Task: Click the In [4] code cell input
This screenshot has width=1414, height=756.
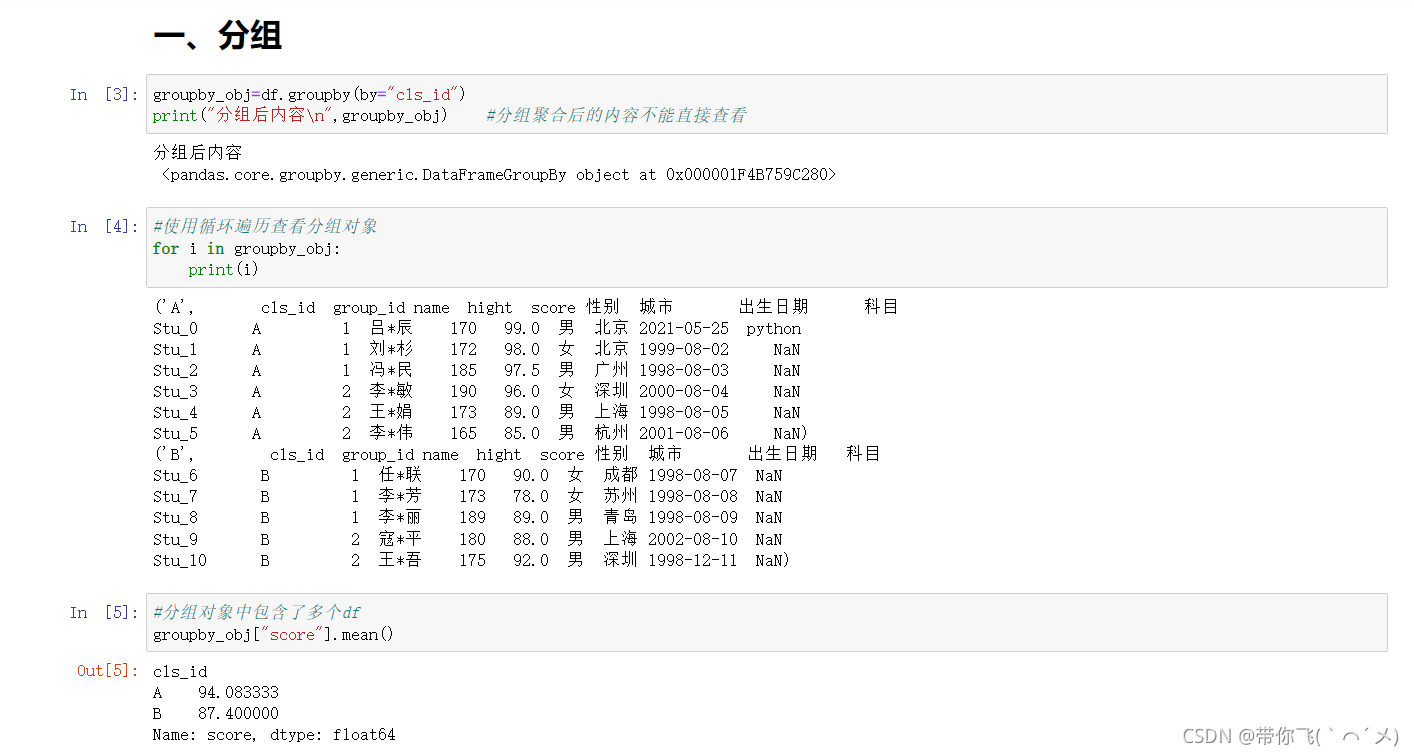Action: (x=766, y=248)
